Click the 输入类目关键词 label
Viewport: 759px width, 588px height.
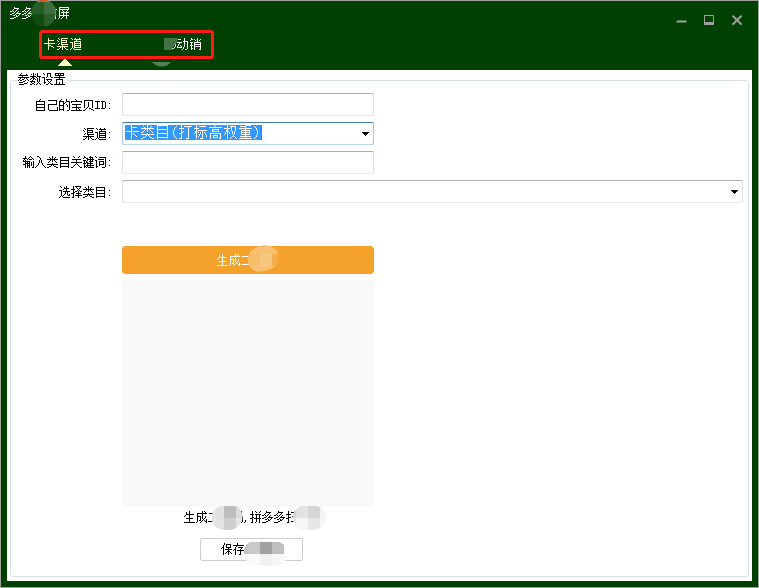pyautogui.click(x=66, y=162)
